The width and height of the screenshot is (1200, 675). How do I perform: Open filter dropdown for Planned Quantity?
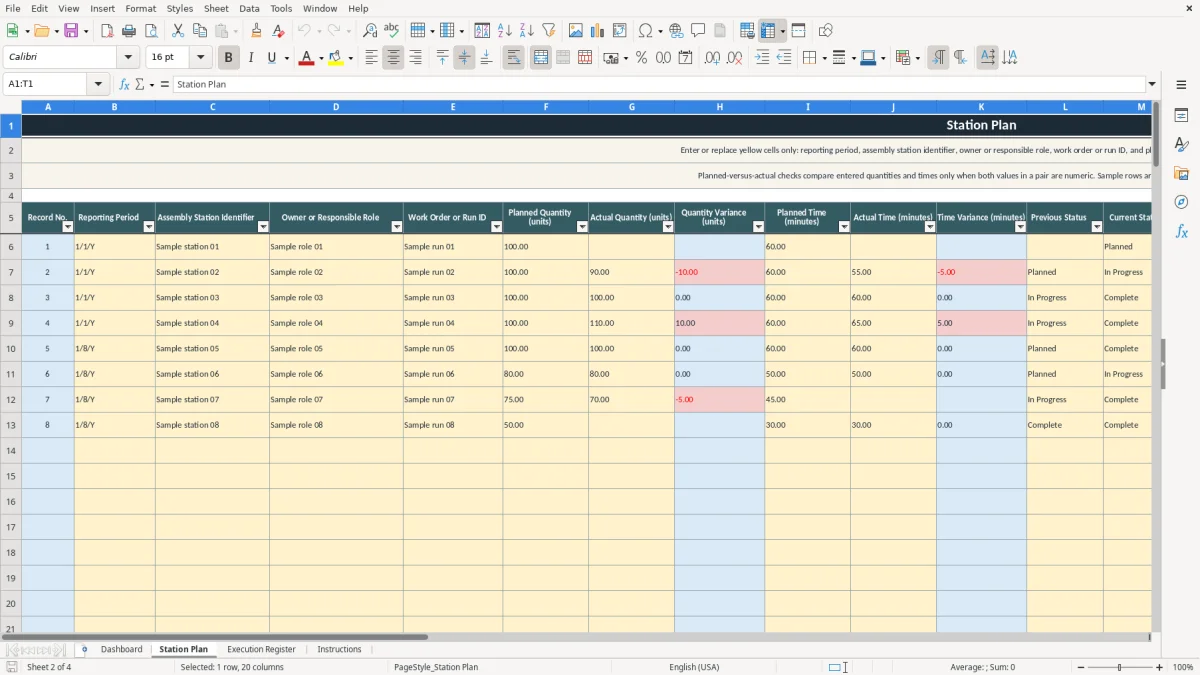[582, 227]
